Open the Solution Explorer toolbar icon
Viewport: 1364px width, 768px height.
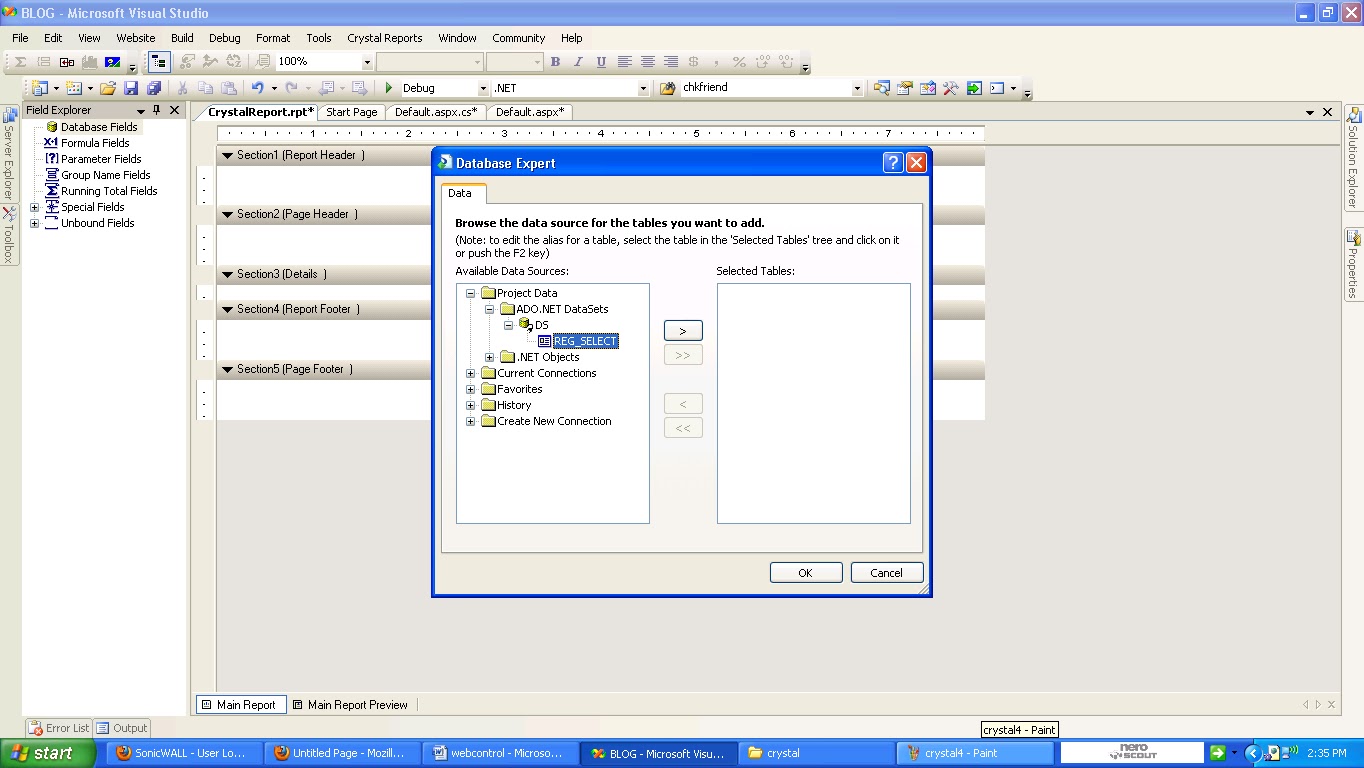(881, 88)
